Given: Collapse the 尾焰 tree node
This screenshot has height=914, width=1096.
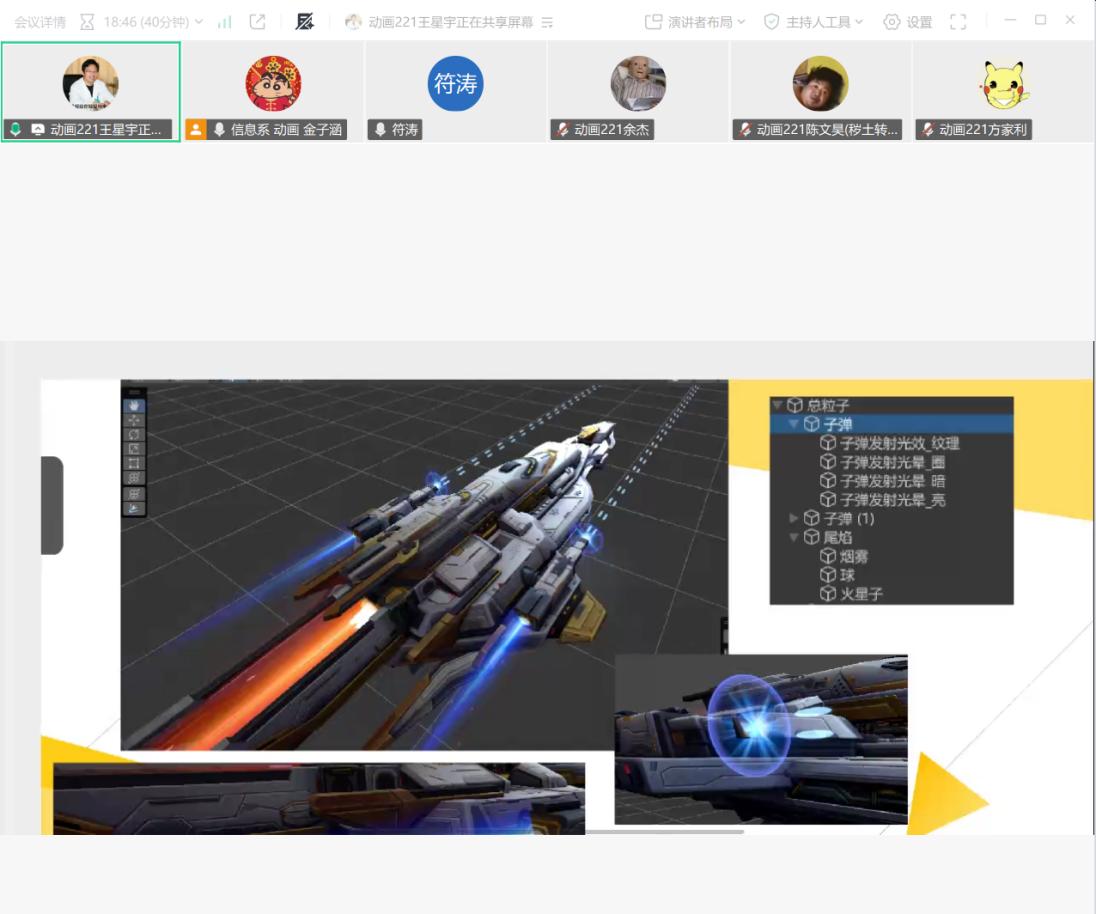Looking at the screenshot, I should click(x=794, y=537).
